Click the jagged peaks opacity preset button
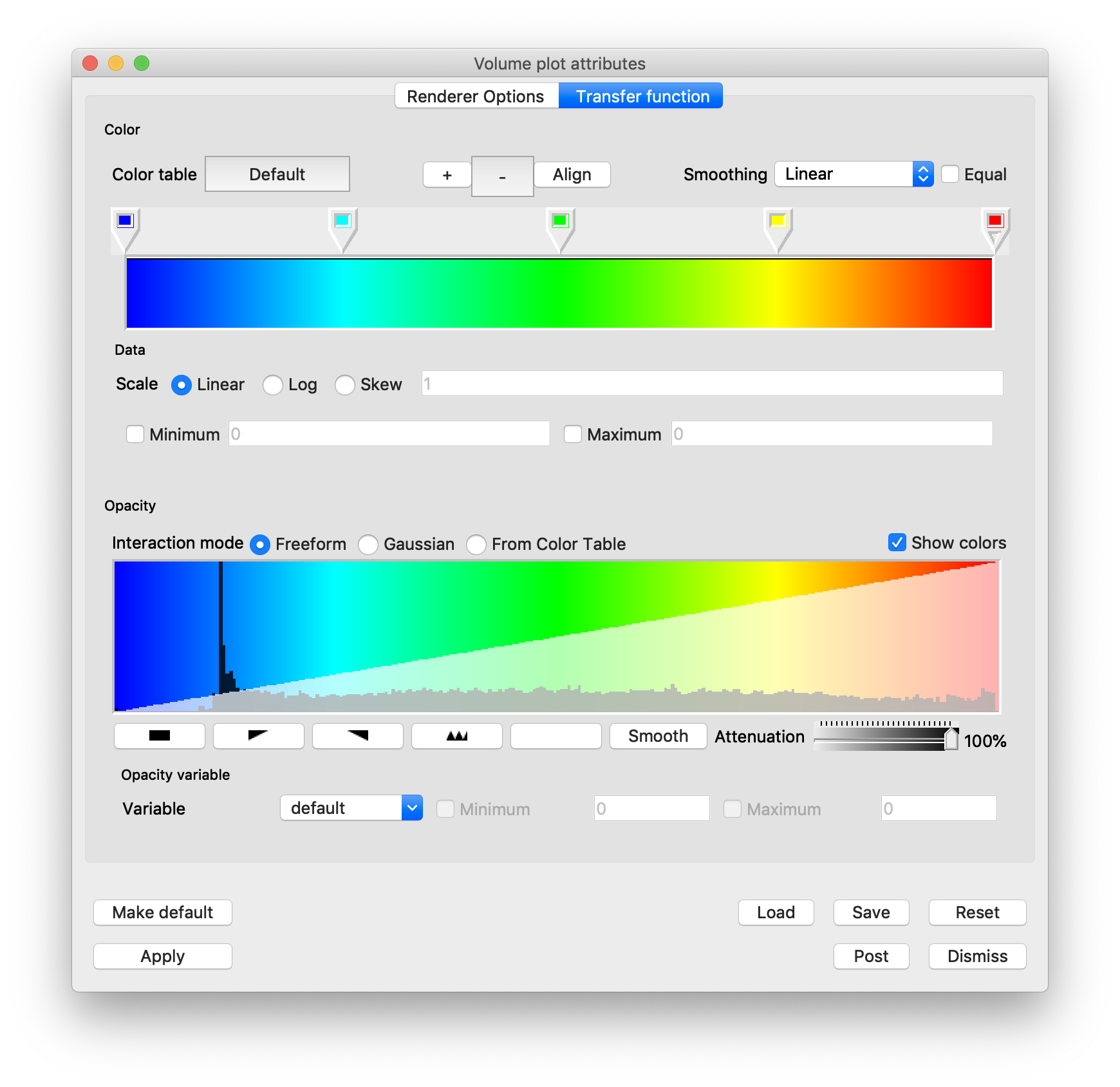 457,736
